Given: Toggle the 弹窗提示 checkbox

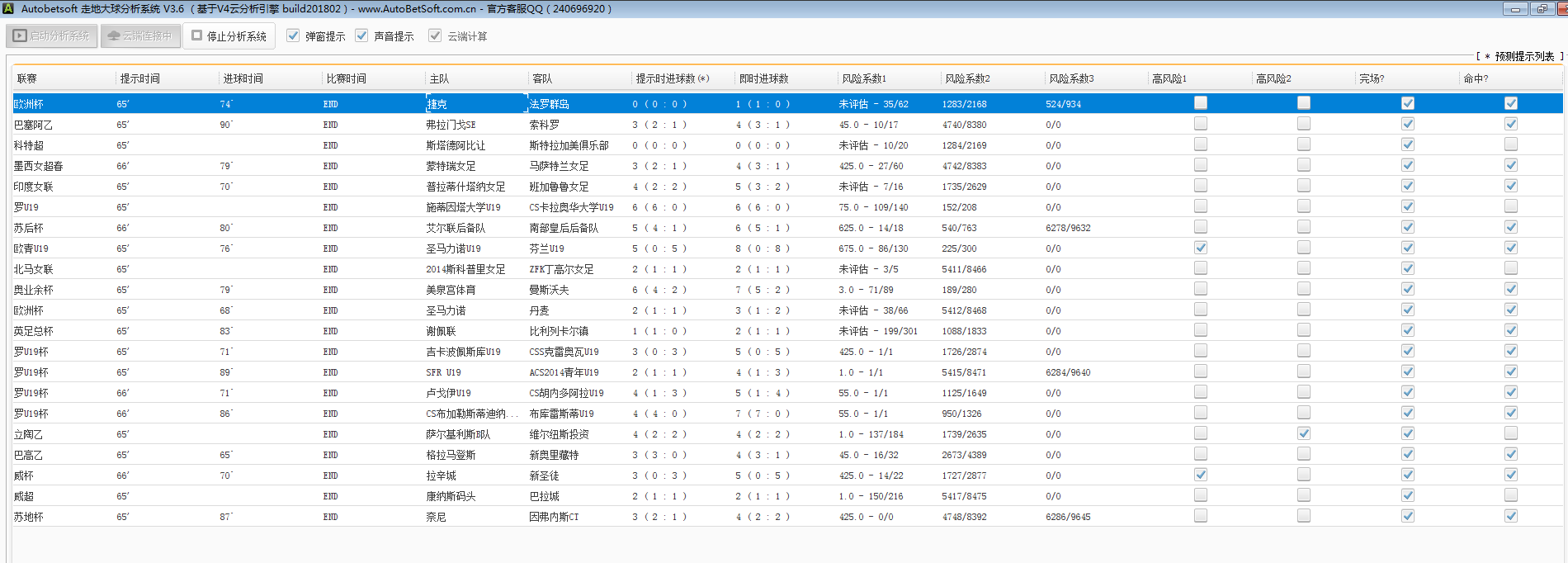Looking at the screenshot, I should [x=293, y=35].
